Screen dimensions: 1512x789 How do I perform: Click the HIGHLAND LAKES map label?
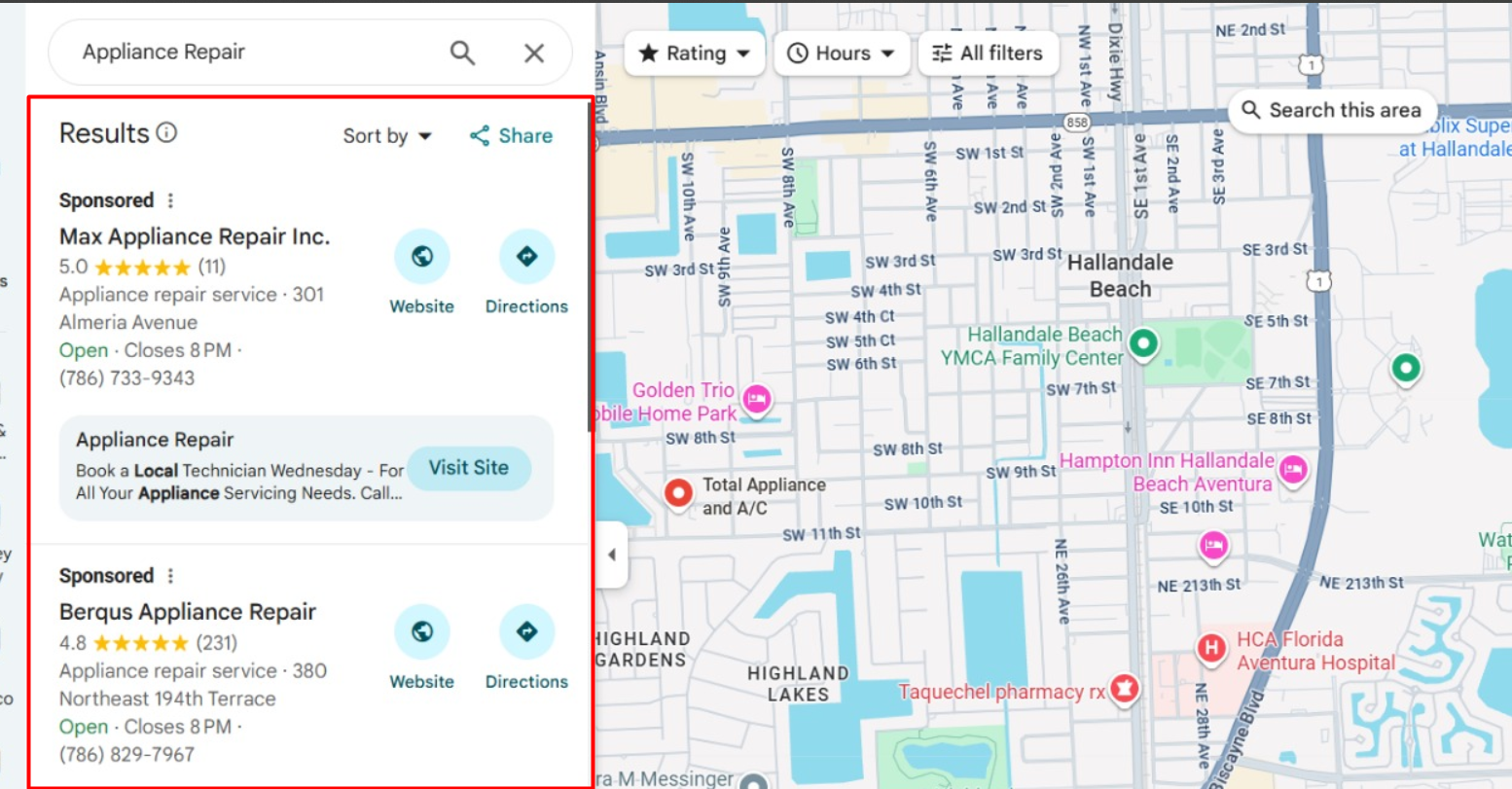pos(798,684)
